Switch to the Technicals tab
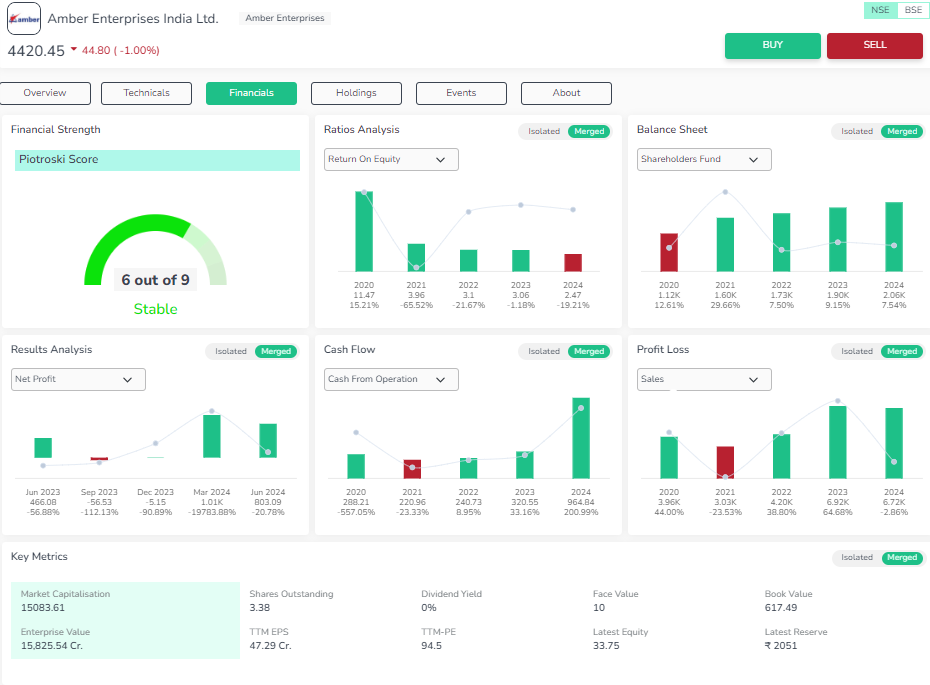The height and width of the screenshot is (685, 930). coord(146,93)
